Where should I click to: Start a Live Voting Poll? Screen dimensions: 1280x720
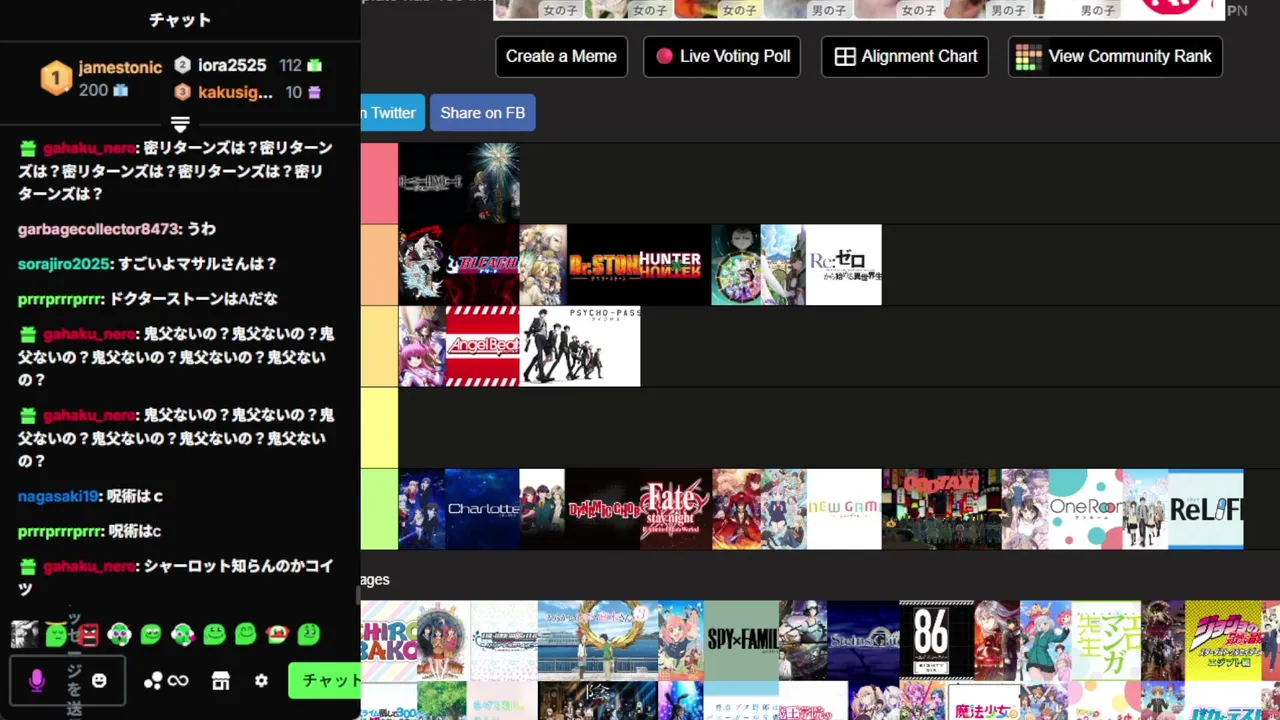(x=723, y=57)
